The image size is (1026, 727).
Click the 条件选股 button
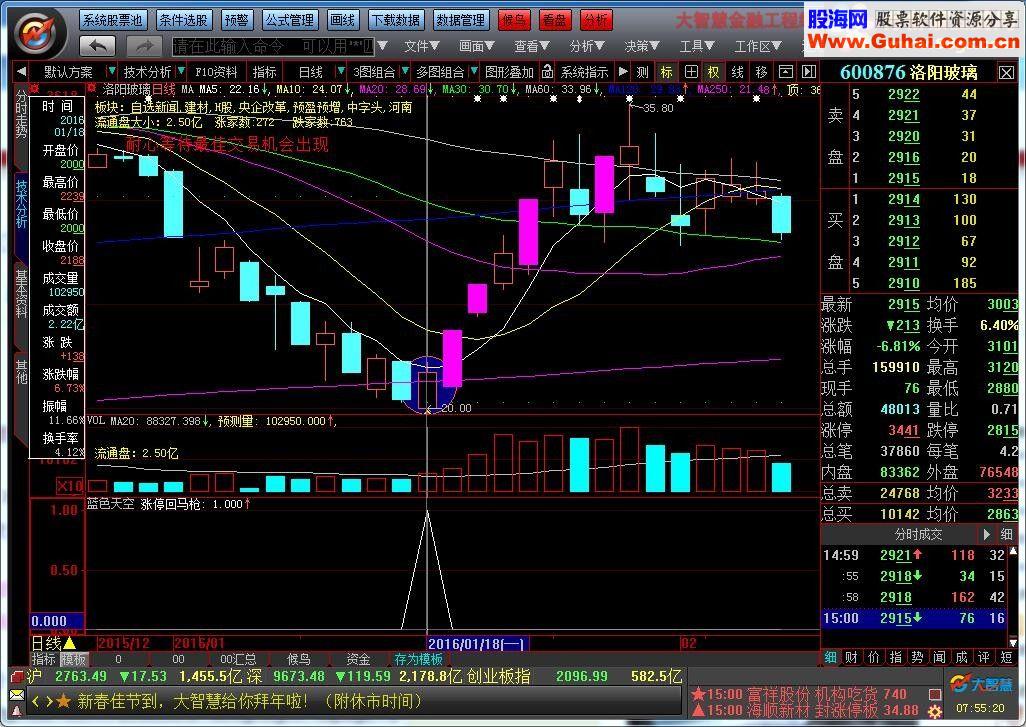(183, 20)
